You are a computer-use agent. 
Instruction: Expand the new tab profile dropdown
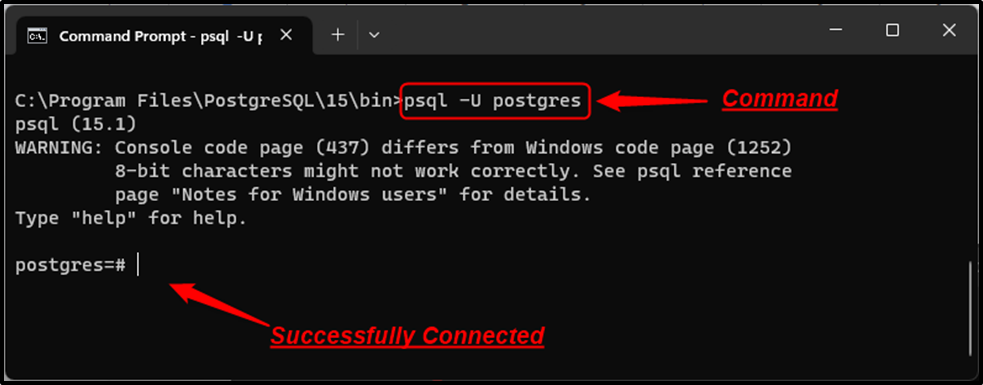point(374,35)
